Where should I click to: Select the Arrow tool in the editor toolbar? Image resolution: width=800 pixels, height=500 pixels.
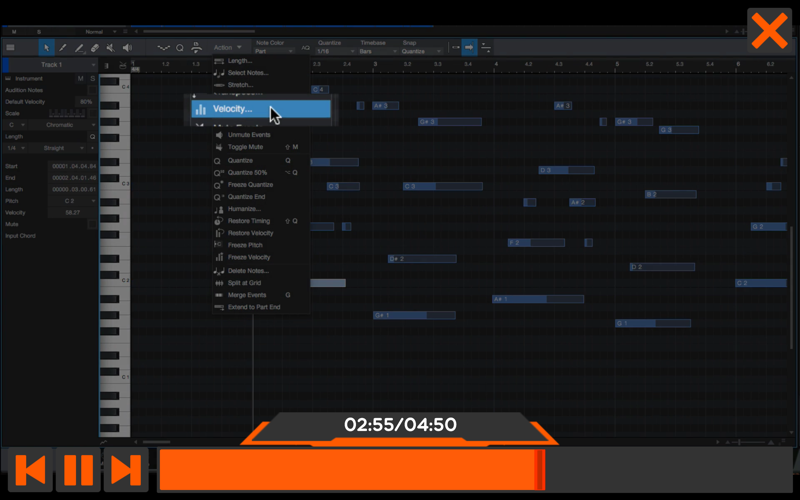46,47
